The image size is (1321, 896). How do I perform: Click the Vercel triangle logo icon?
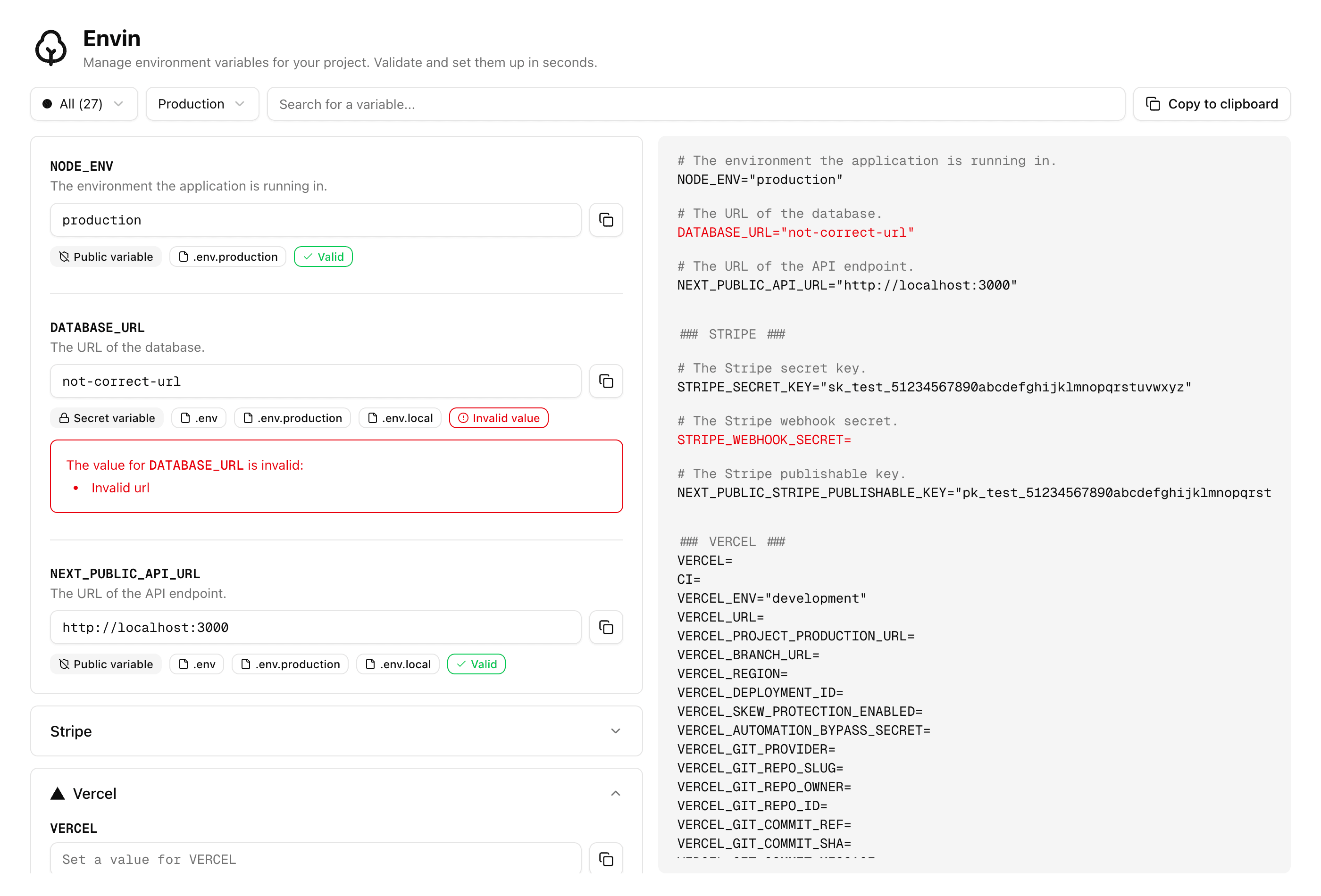pyautogui.click(x=58, y=794)
